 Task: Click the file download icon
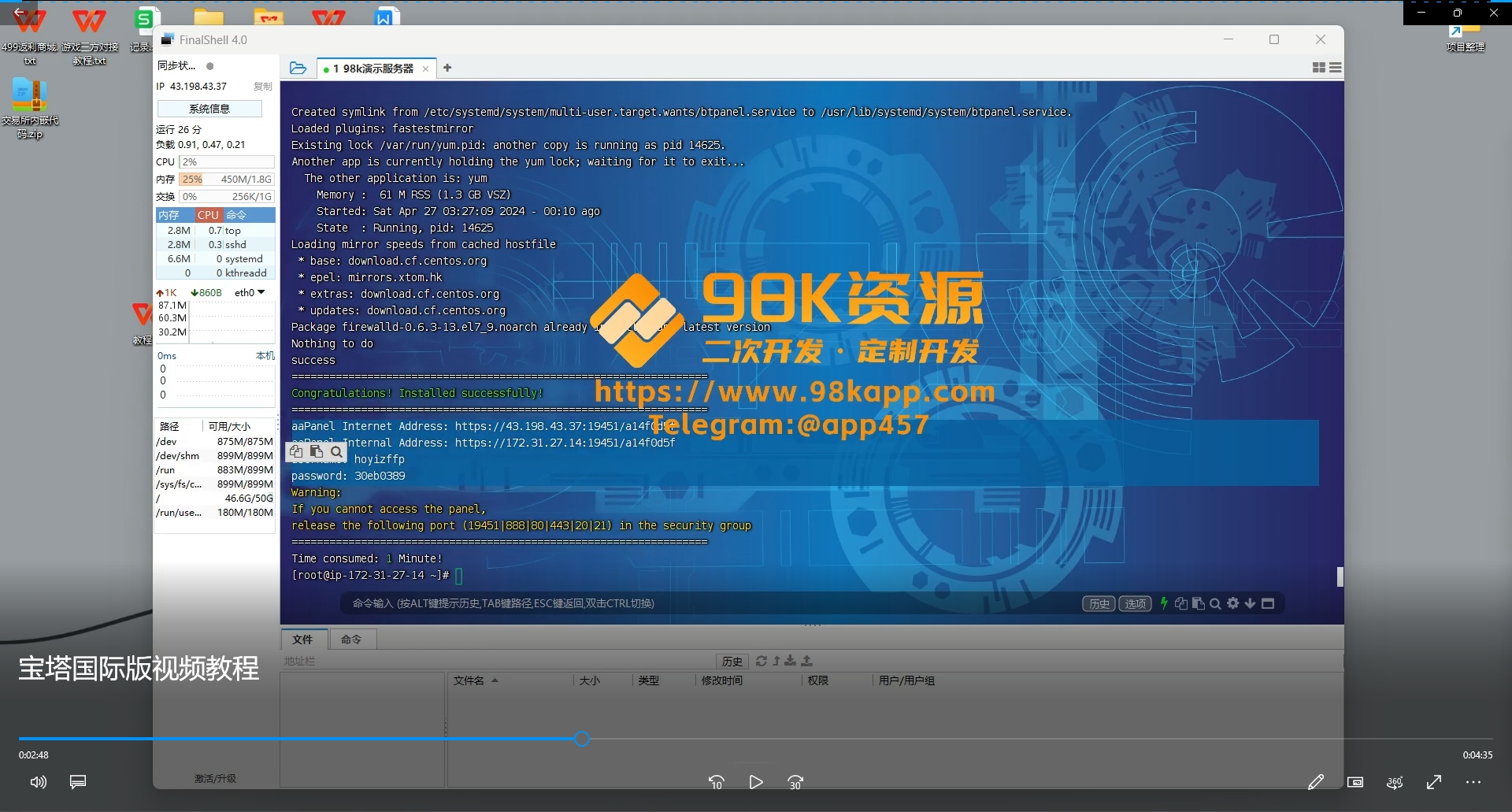point(791,661)
